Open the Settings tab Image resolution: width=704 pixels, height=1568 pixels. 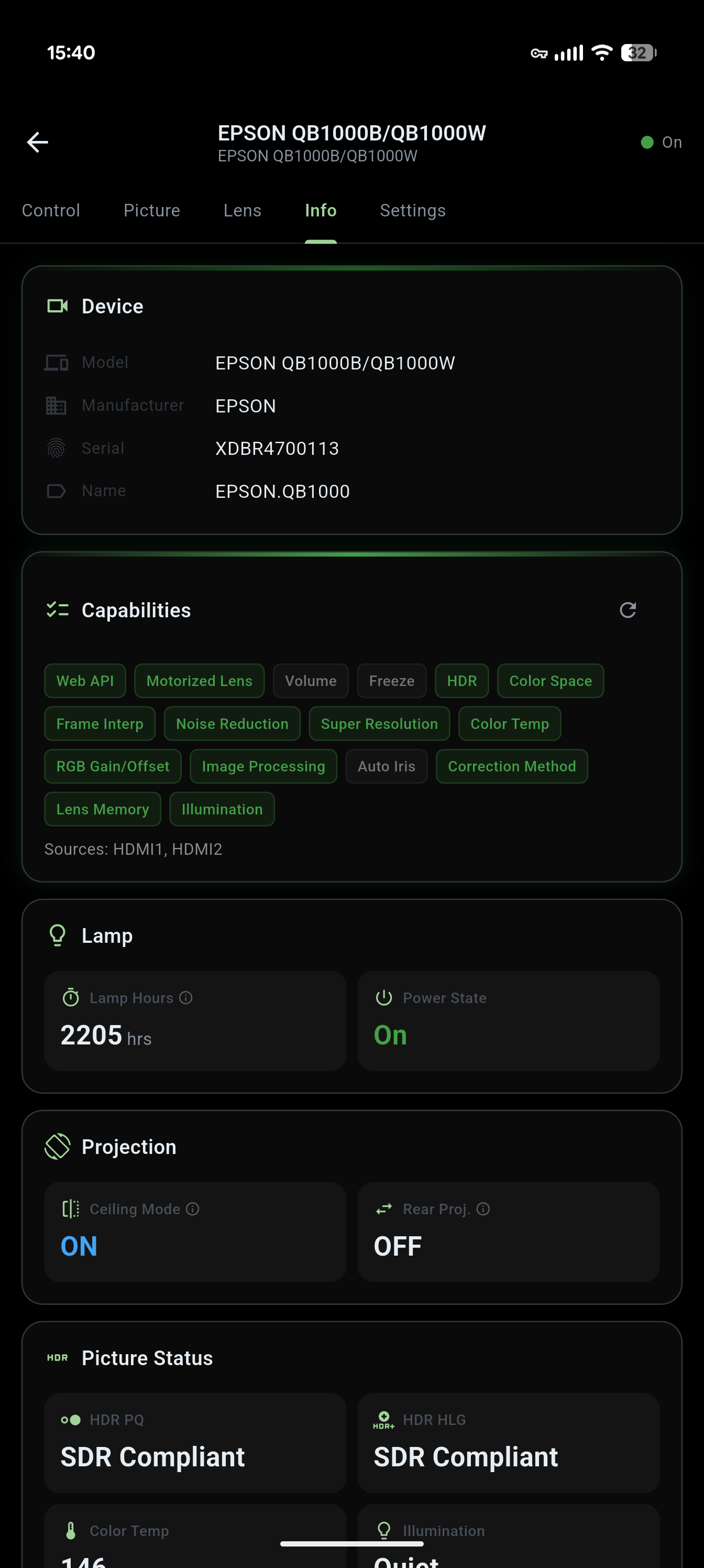pos(413,211)
